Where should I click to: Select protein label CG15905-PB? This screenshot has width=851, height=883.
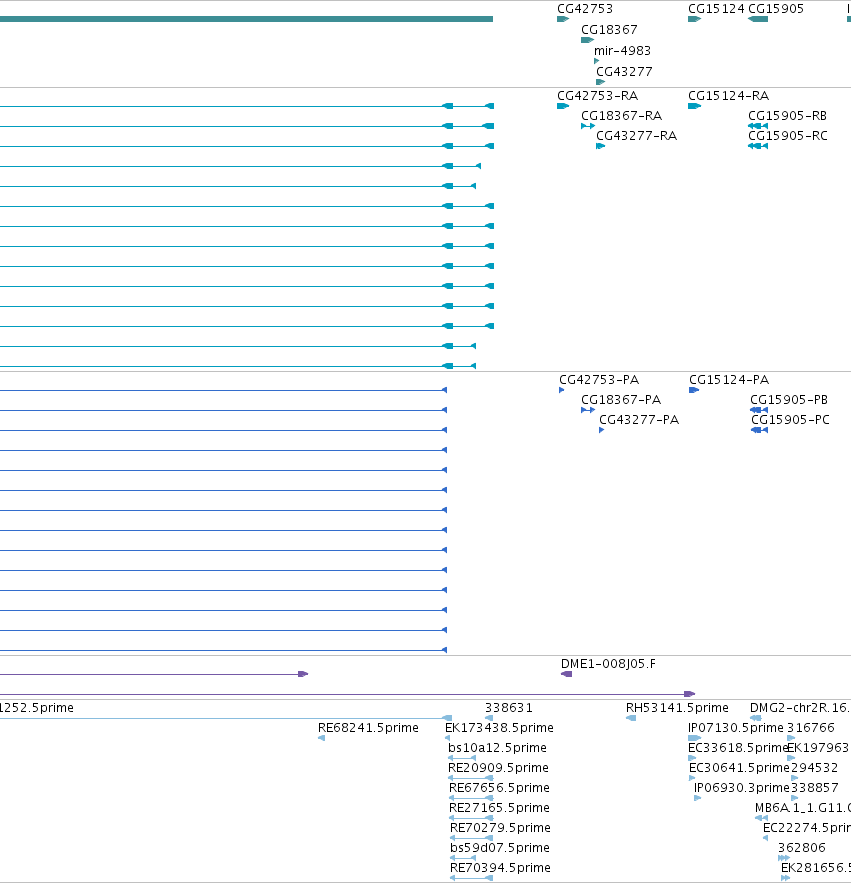click(788, 400)
